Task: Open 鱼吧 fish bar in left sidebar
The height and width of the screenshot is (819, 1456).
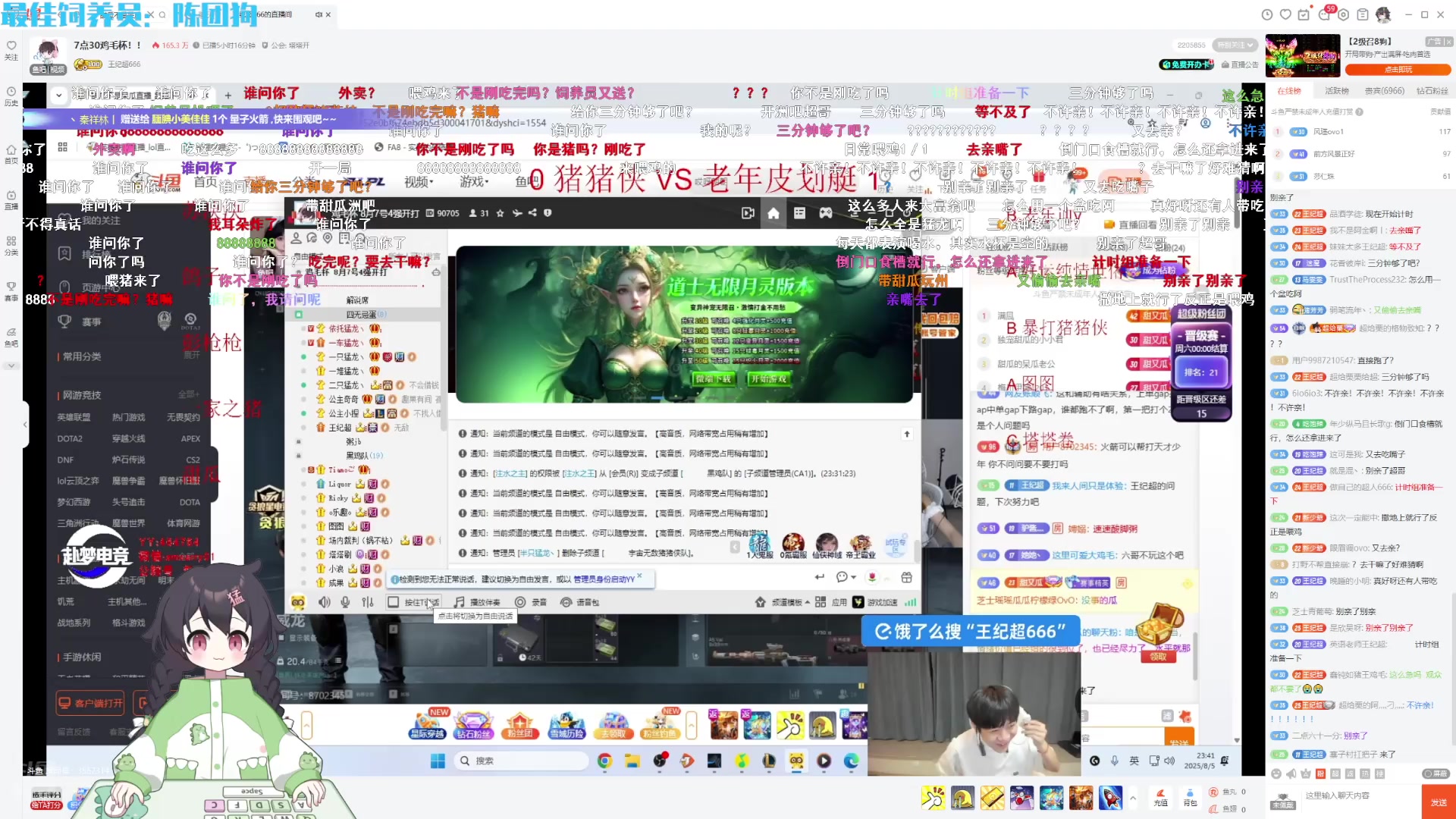Action: pyautogui.click(x=11, y=337)
